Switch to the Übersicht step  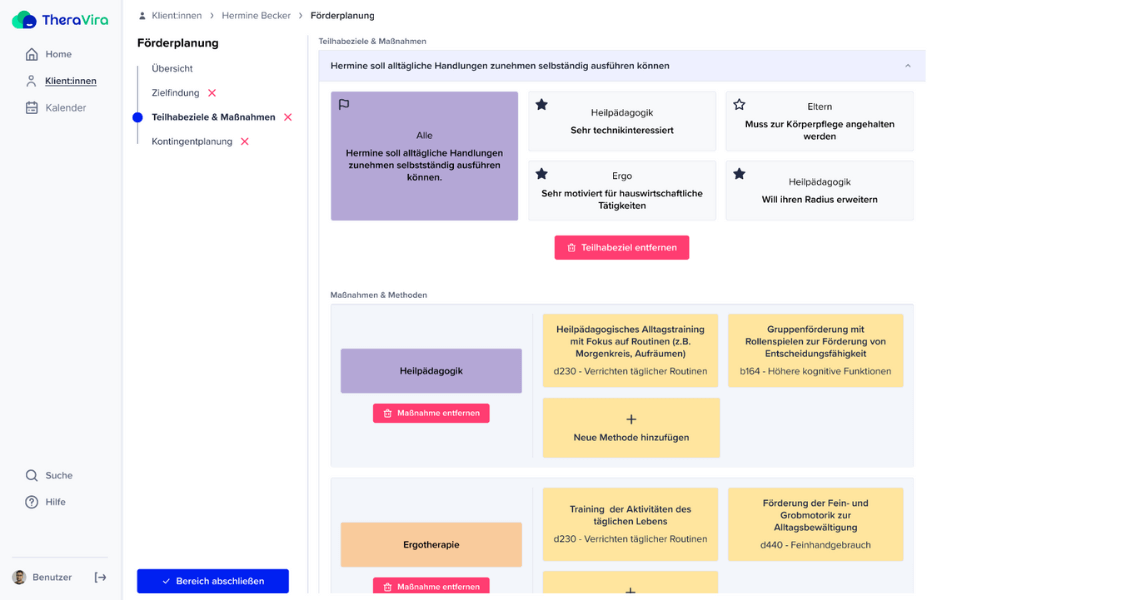(x=172, y=68)
